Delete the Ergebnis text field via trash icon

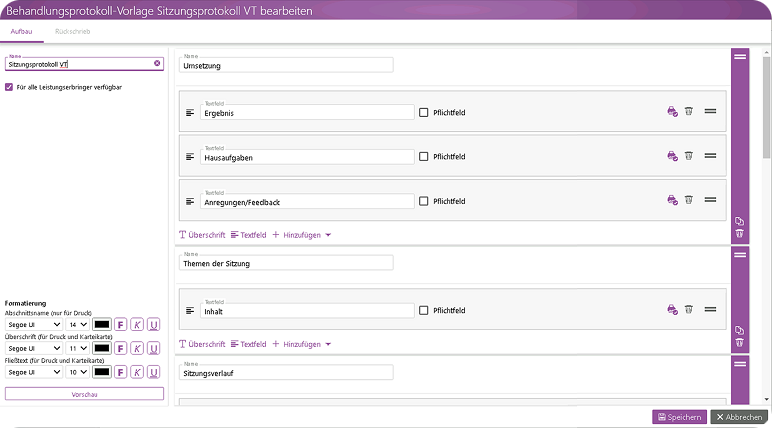688,113
